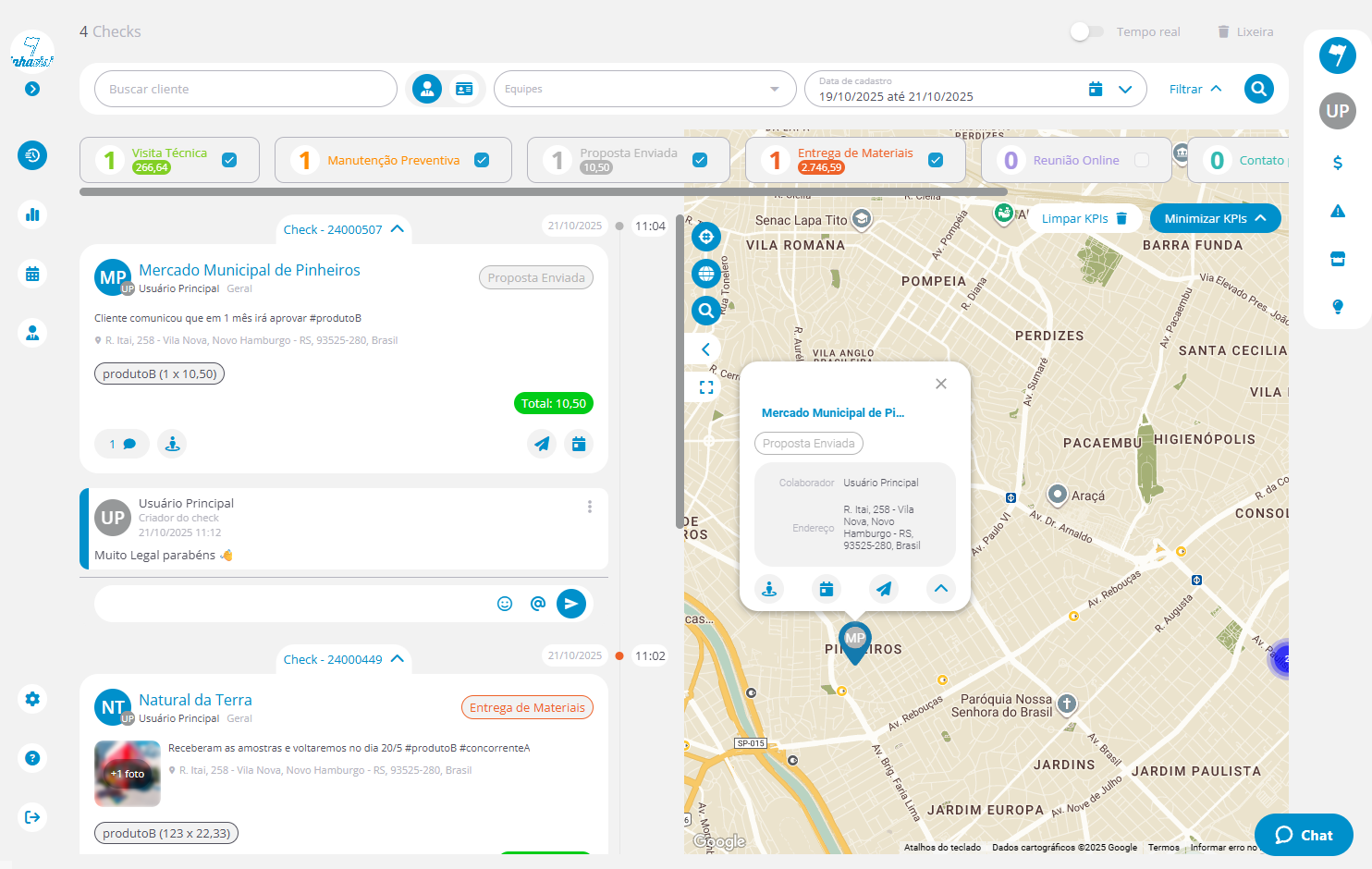Screen dimensions: 1372x869
Task: Click the Buscar cliente search field
Action: pyautogui.click(x=245, y=89)
